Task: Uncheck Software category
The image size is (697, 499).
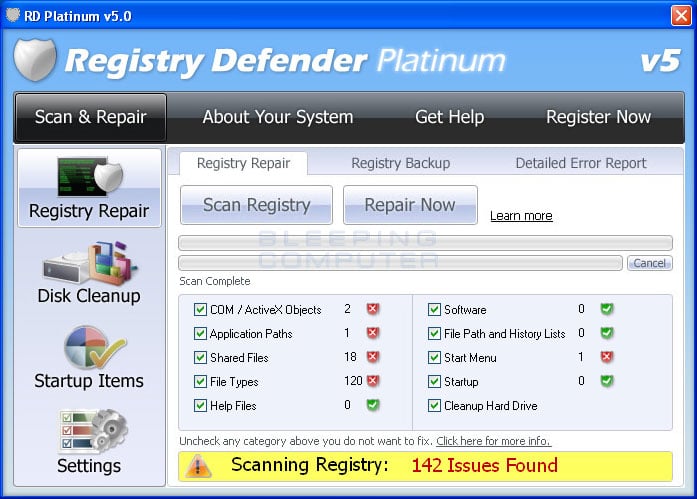Action: [434, 309]
